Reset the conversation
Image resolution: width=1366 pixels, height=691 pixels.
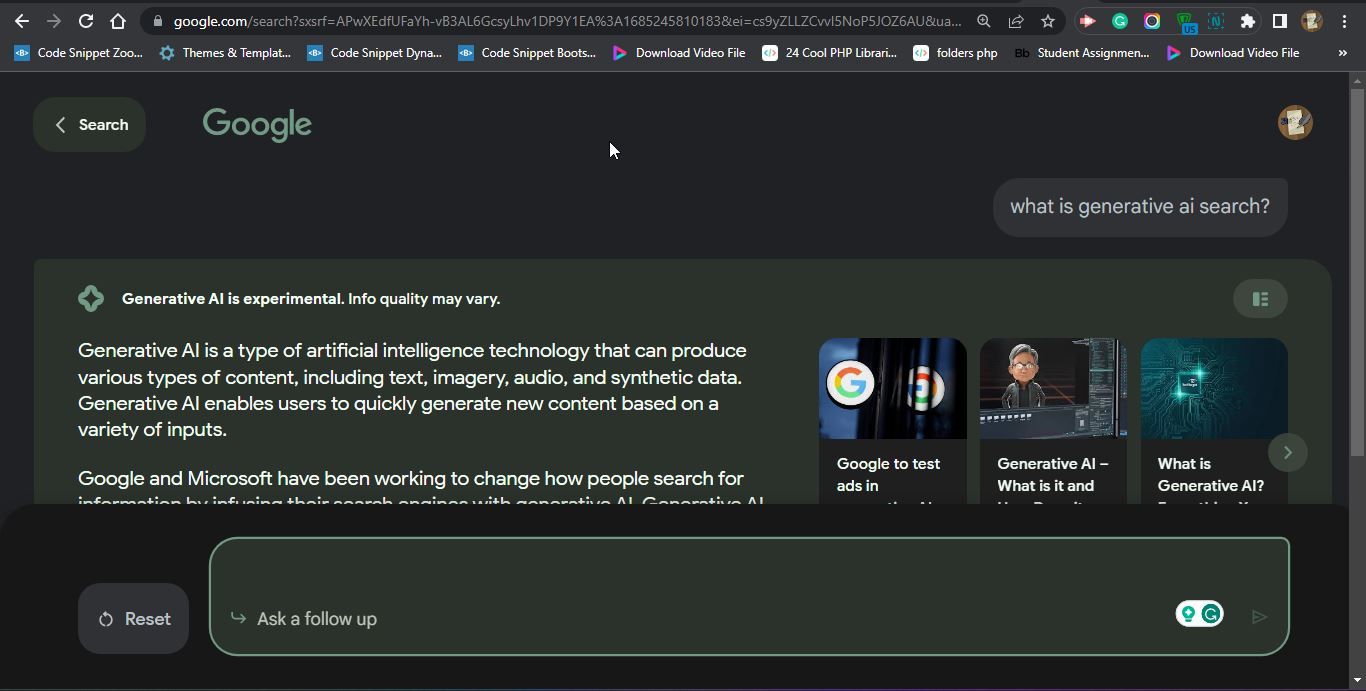tap(134, 619)
